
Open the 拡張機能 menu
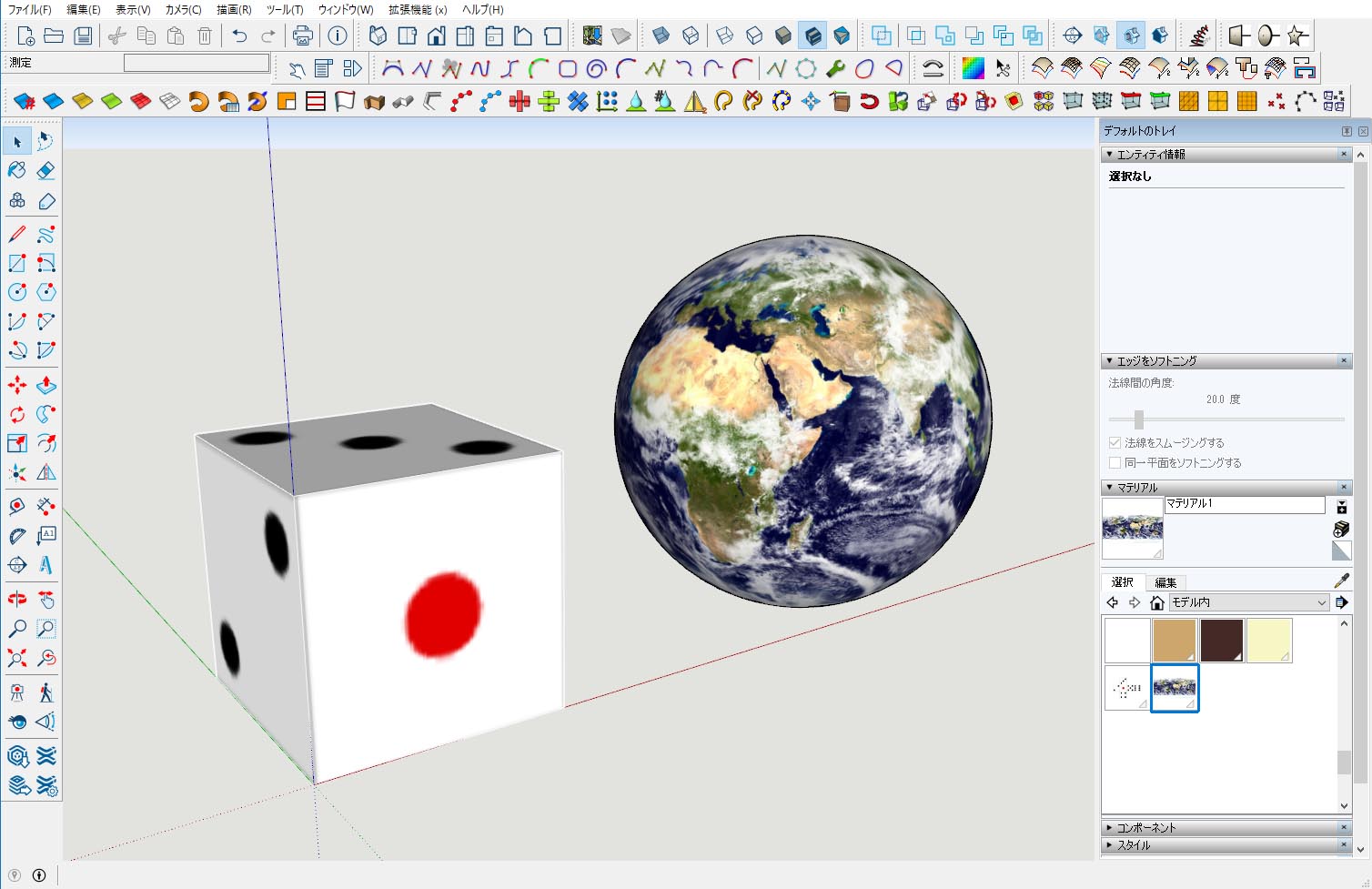(x=418, y=9)
